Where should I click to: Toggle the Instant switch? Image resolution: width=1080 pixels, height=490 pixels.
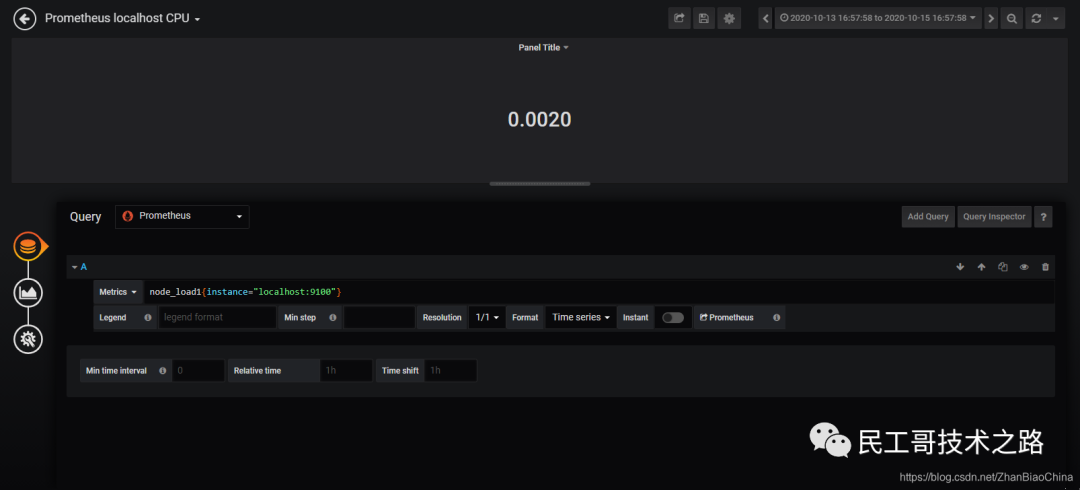[673, 318]
